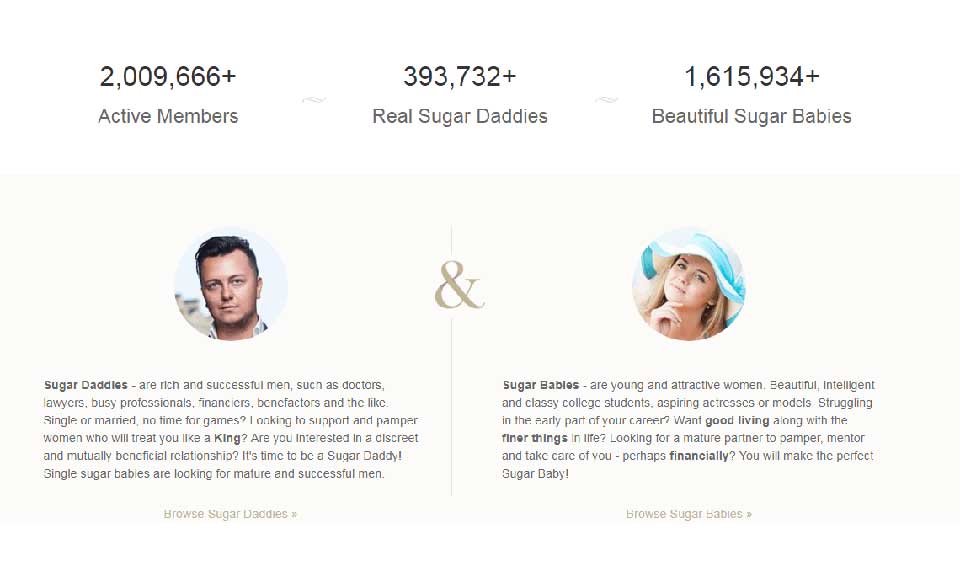Image resolution: width=960 pixels, height=561 pixels.
Task: Click the 2,009,666+ member count
Action: (168, 76)
